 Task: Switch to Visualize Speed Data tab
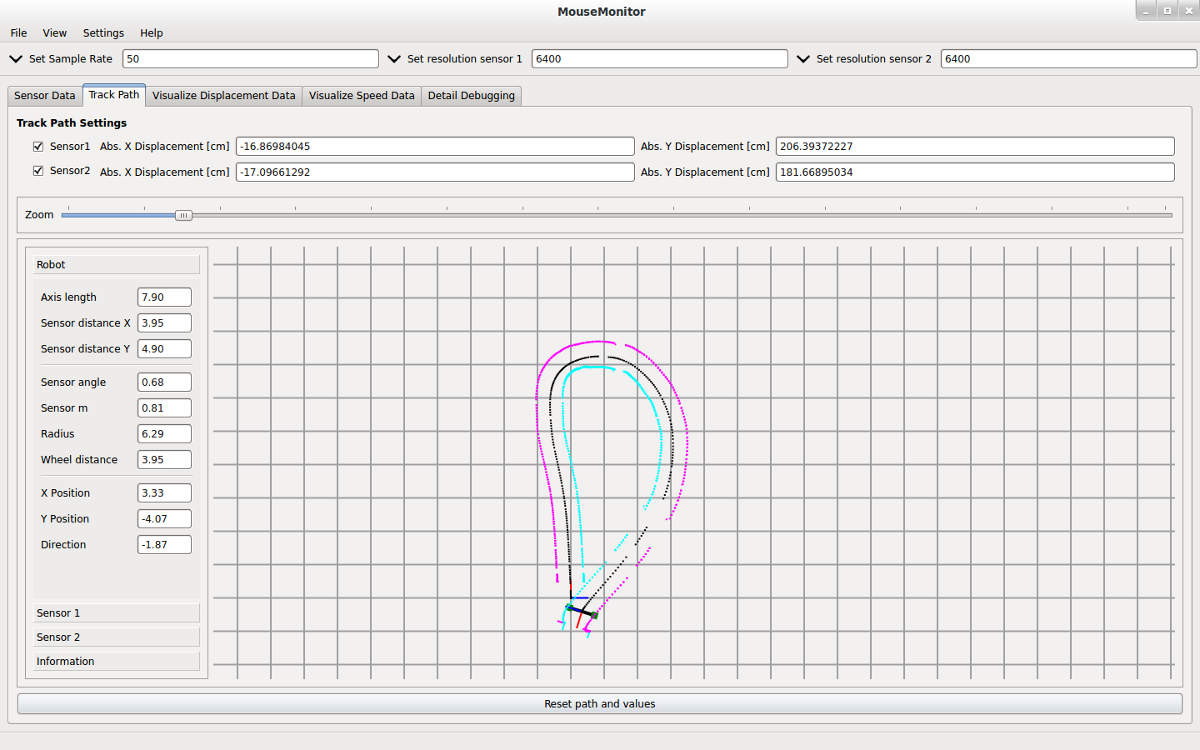(x=361, y=96)
